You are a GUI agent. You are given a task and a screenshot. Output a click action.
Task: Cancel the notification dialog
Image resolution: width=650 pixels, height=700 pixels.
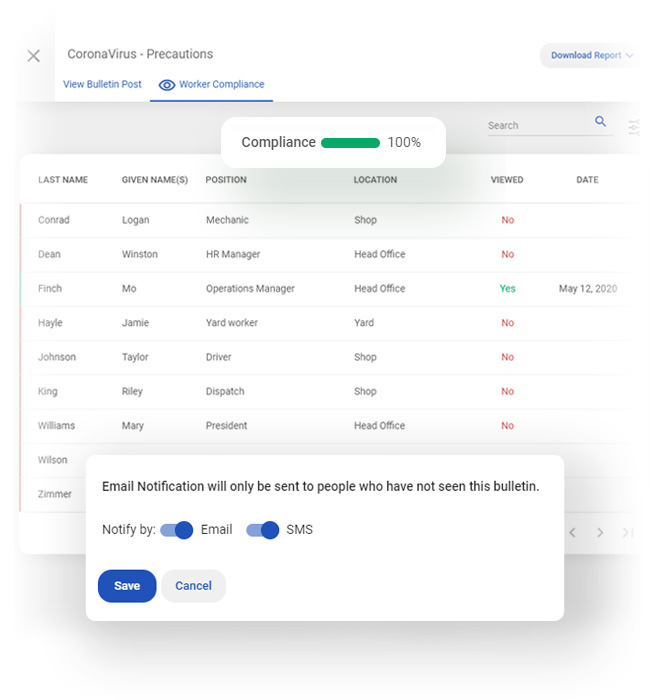pos(193,586)
